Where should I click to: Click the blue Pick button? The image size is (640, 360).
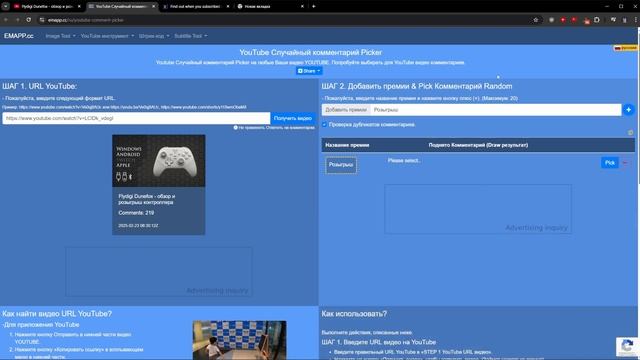pyautogui.click(x=610, y=163)
